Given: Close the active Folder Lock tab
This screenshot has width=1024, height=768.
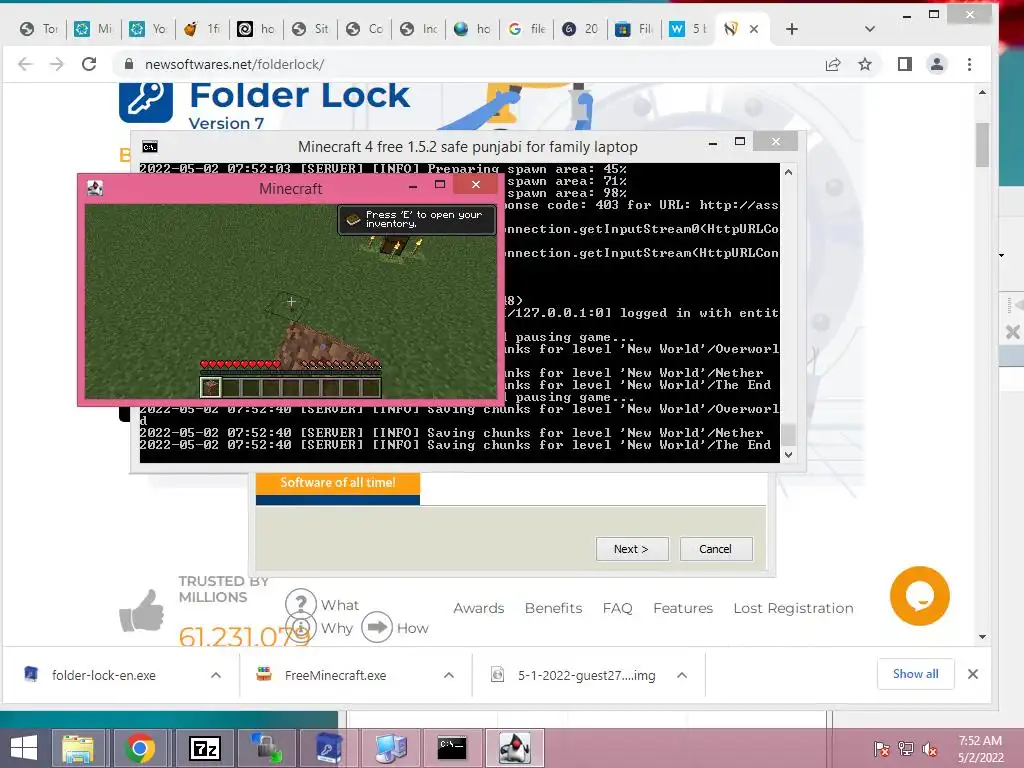Looking at the screenshot, I should tap(754, 29).
